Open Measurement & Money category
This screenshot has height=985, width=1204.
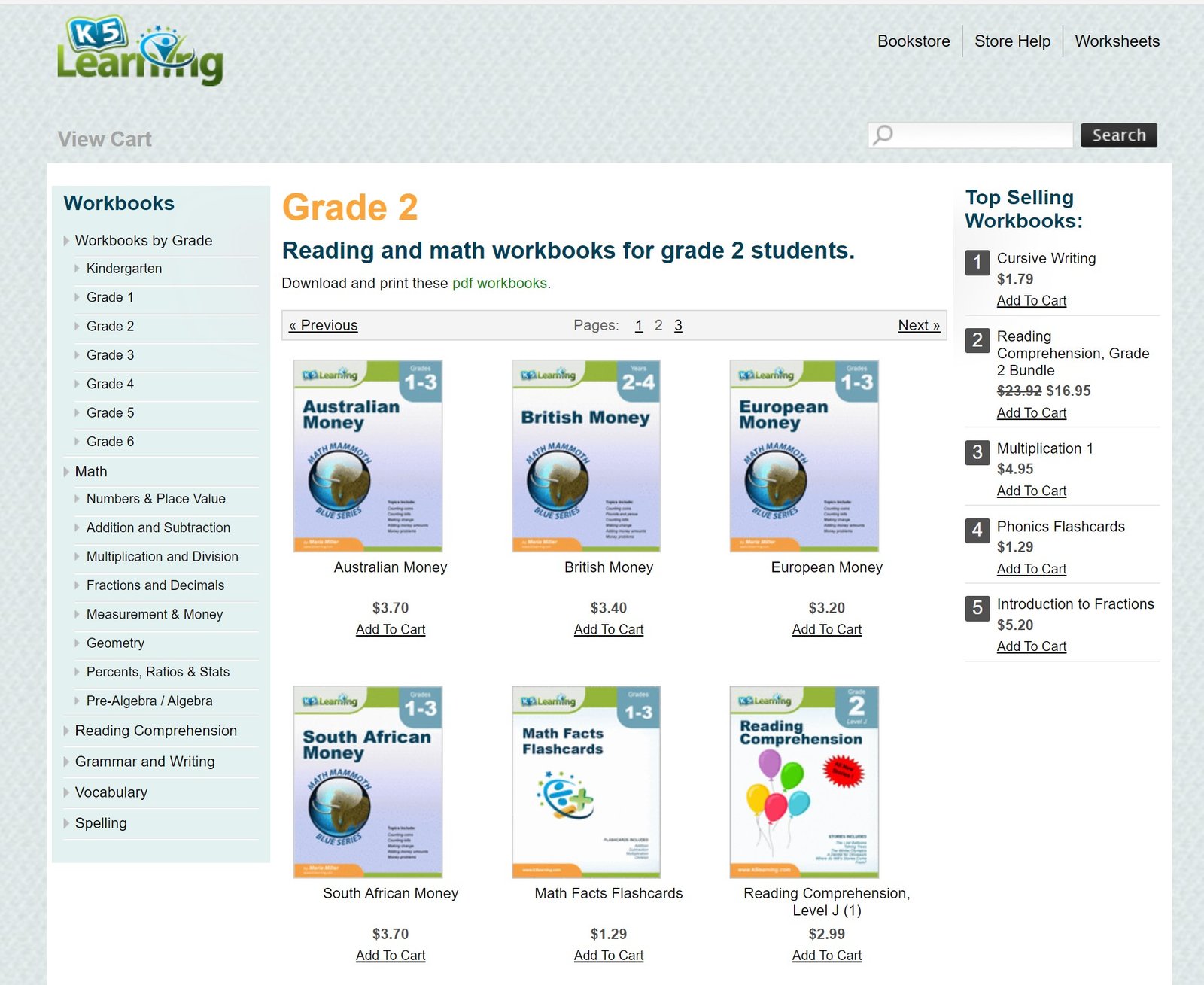[154, 615]
